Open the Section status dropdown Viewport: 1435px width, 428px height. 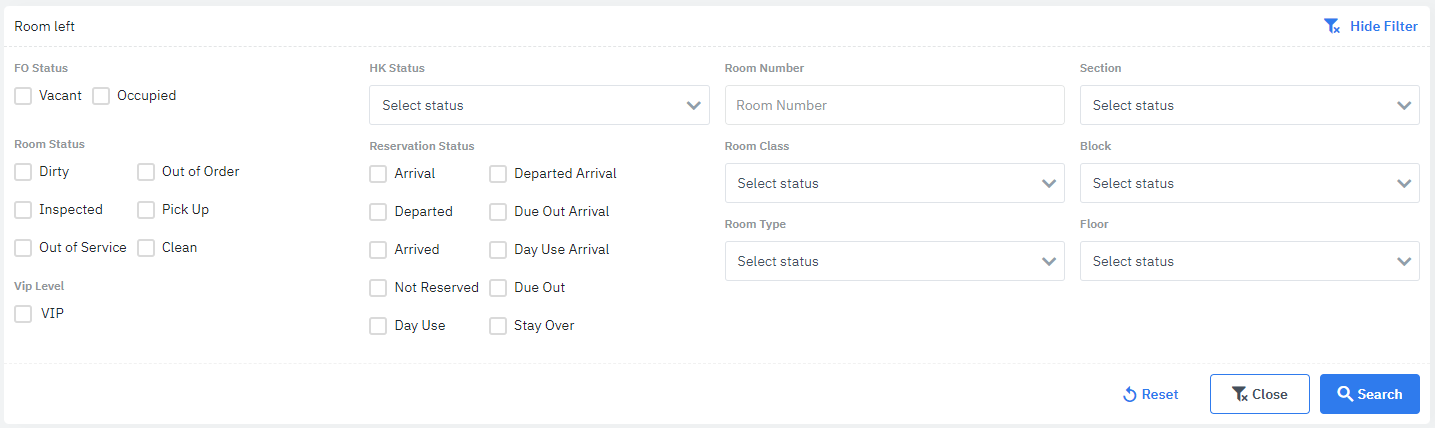click(x=1249, y=105)
